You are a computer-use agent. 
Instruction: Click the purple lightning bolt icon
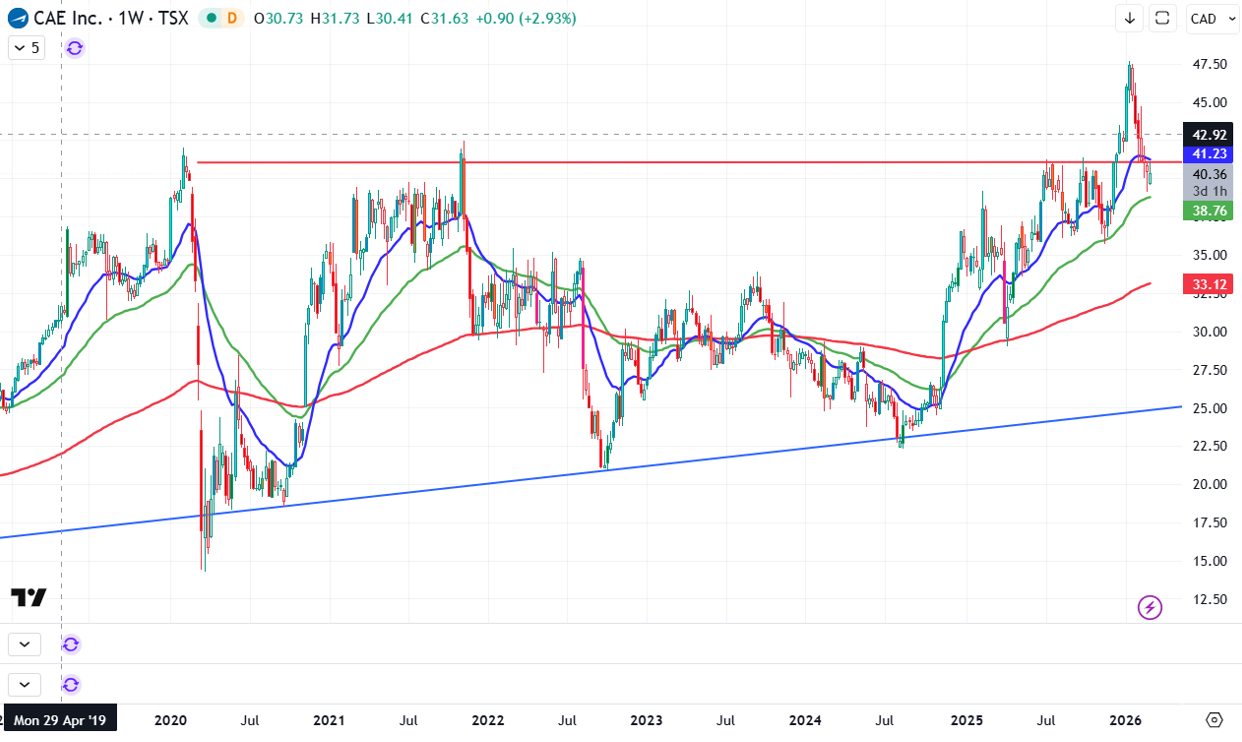click(x=1150, y=607)
